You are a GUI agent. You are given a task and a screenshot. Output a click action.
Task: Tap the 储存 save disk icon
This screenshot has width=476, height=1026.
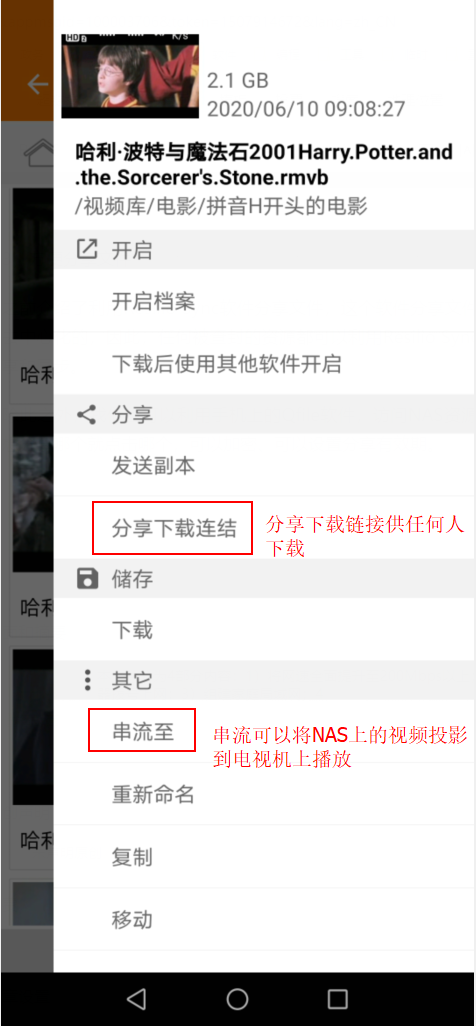pyautogui.click(x=87, y=578)
